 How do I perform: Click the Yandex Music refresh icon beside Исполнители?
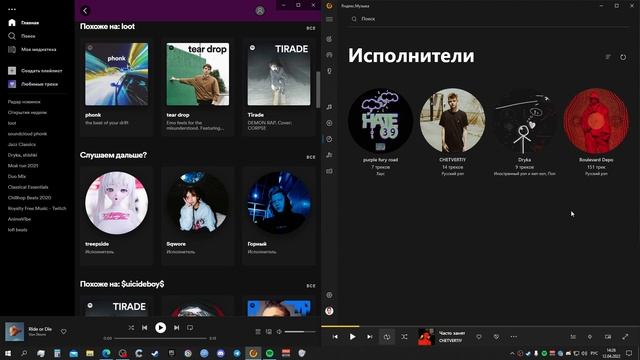[x=623, y=57]
